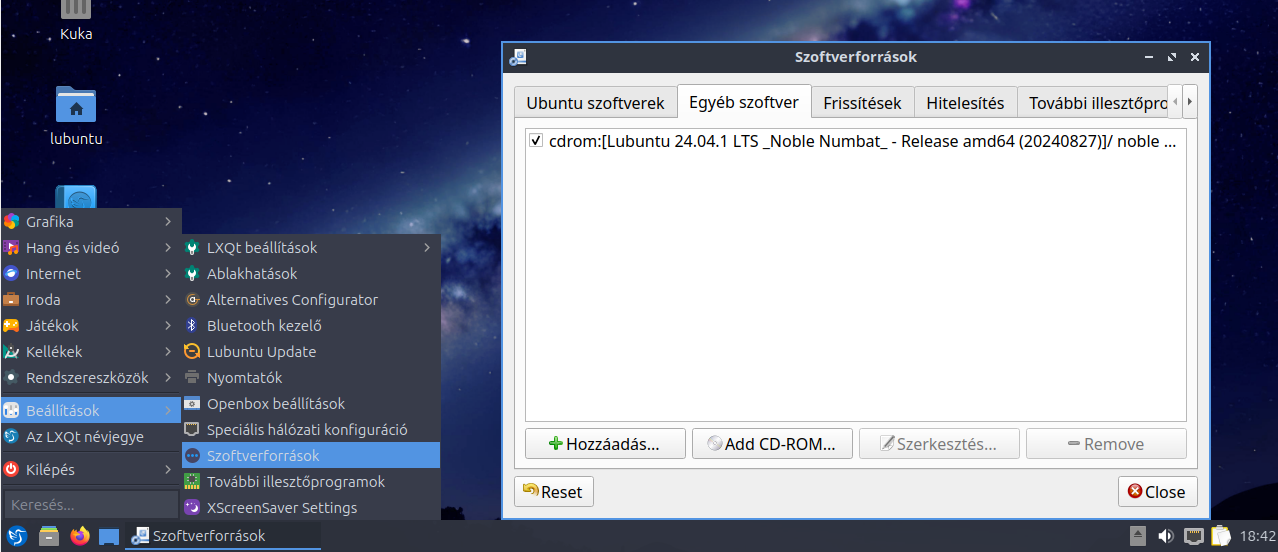Launch Firefox from the taskbar
Image resolution: width=1278 pixels, height=552 pixels.
[x=80, y=536]
